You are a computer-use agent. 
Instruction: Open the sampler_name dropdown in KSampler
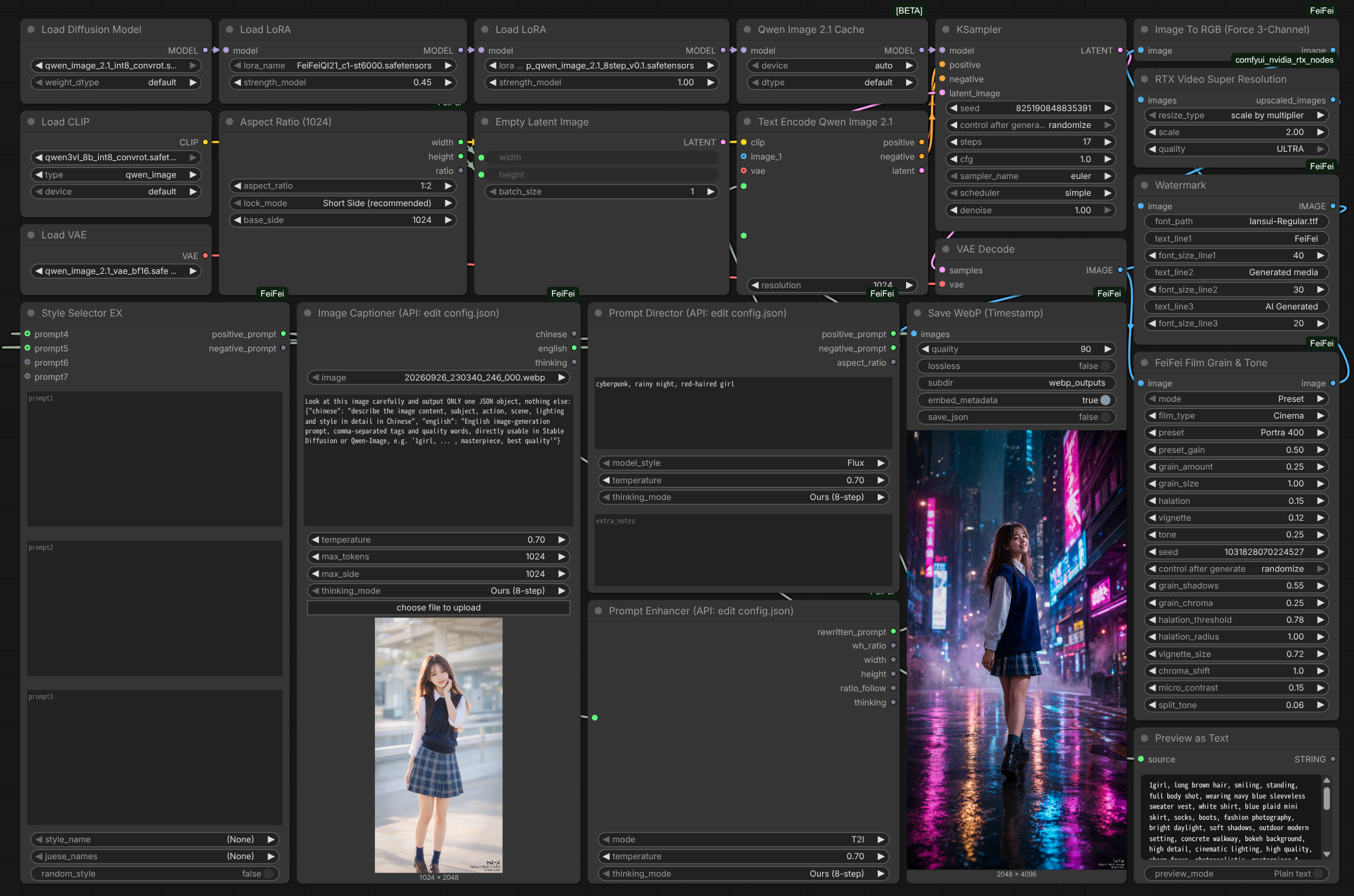(x=1031, y=176)
